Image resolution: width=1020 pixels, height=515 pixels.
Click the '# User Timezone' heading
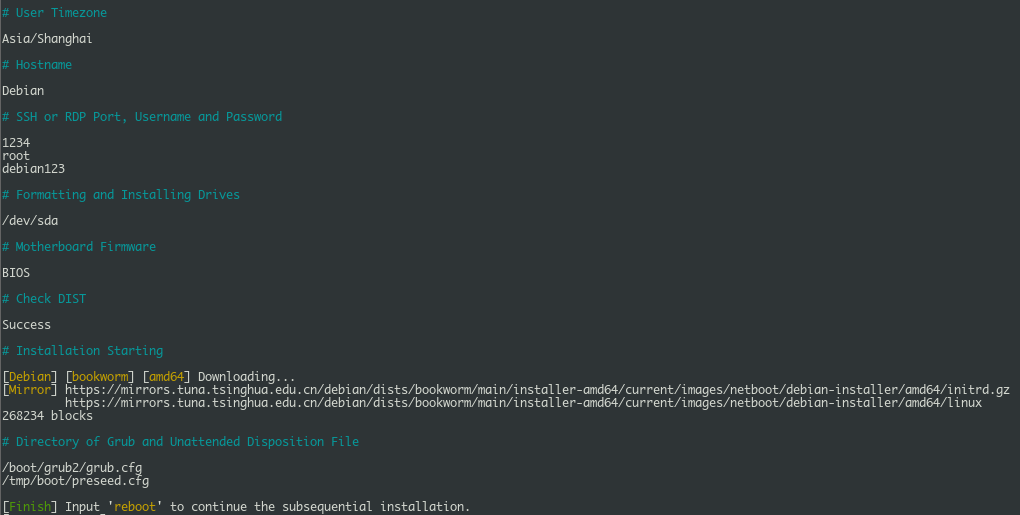(x=54, y=13)
